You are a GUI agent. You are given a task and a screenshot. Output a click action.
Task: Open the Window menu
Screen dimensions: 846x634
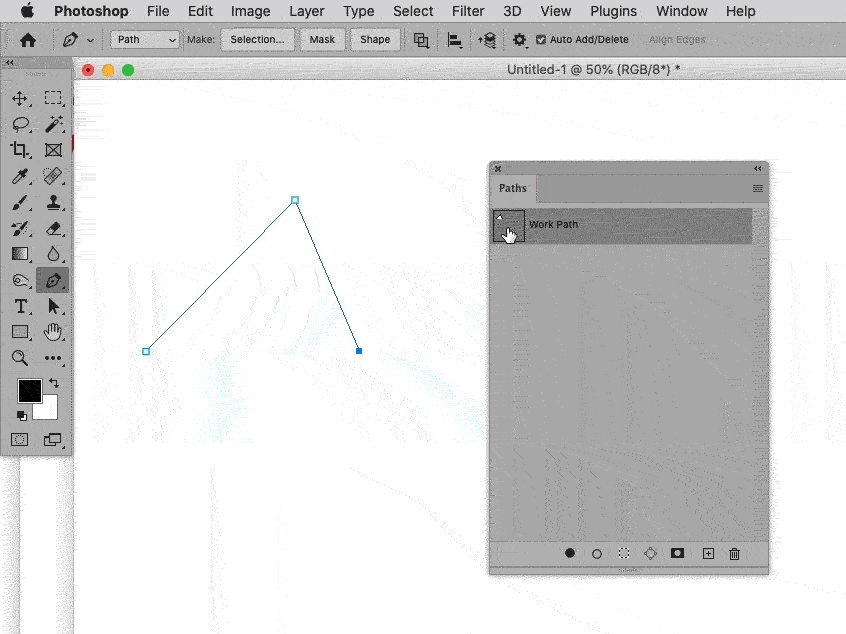(681, 11)
